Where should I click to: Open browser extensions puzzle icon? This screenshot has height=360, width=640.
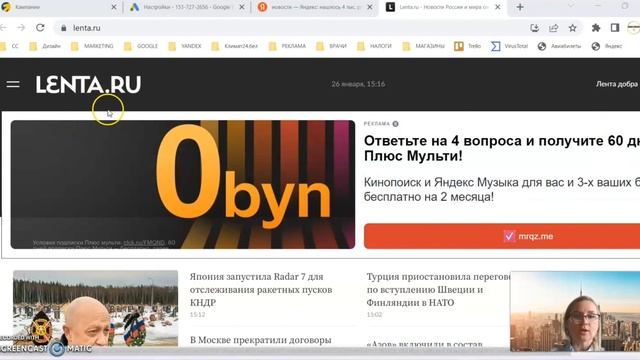click(x=596, y=28)
